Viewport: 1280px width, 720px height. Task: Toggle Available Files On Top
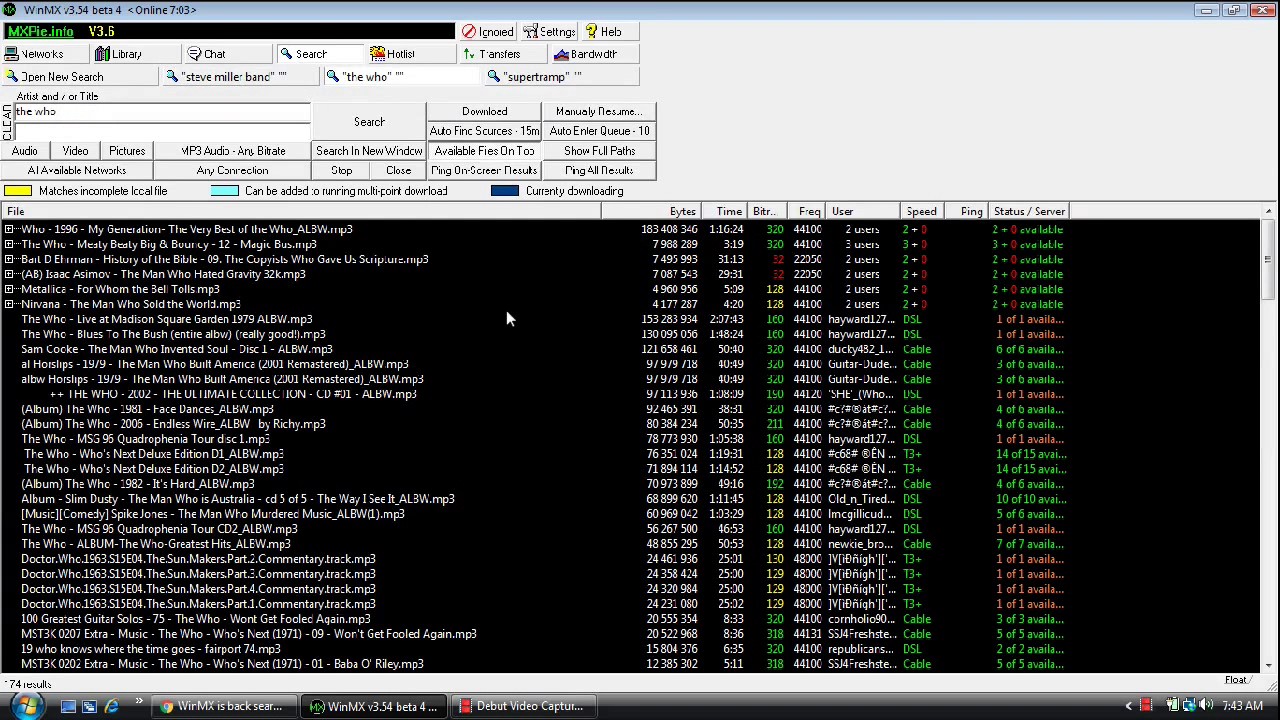[x=484, y=151]
